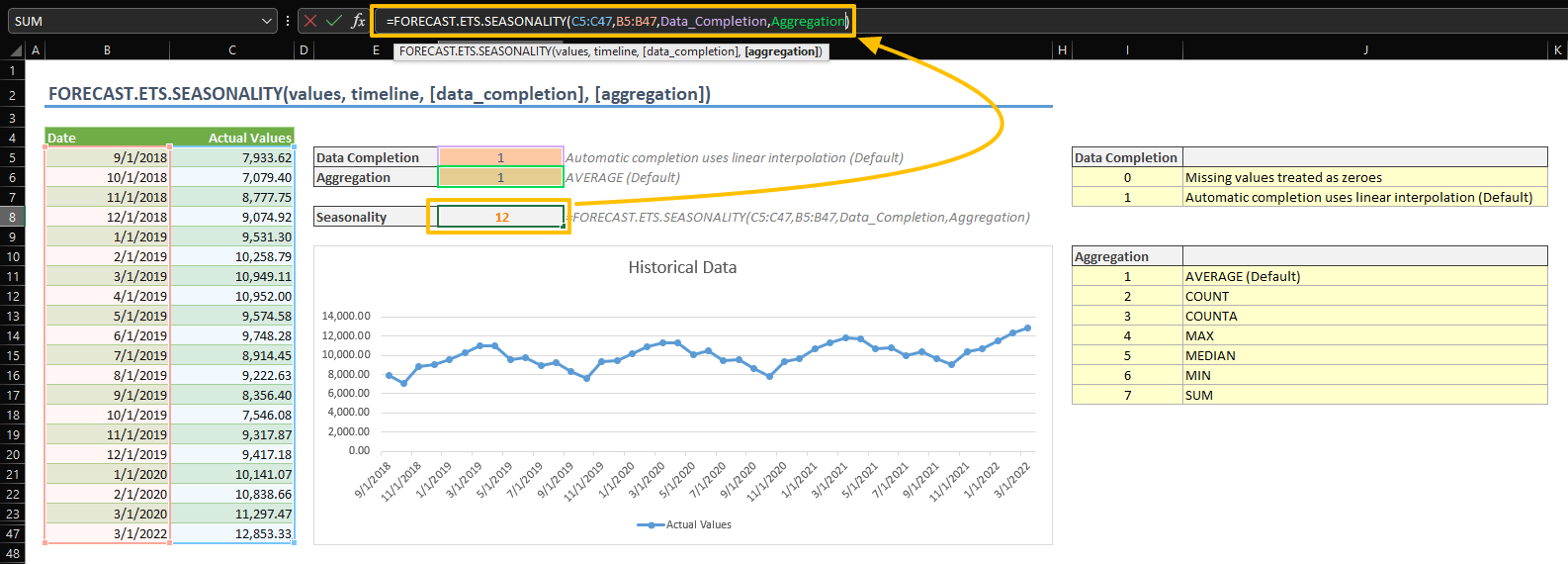Cancel the formula entry with the X icon
Viewport: 1568px width, 564px height.
tap(310, 21)
